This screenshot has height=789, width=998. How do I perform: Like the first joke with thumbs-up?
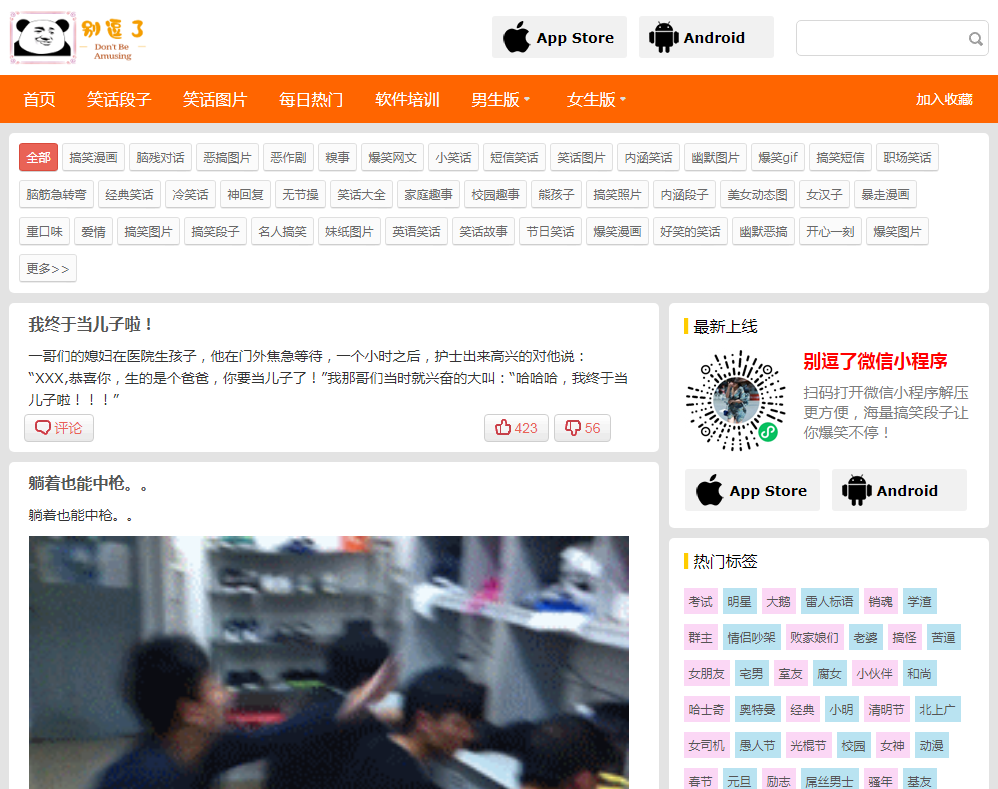coord(516,428)
